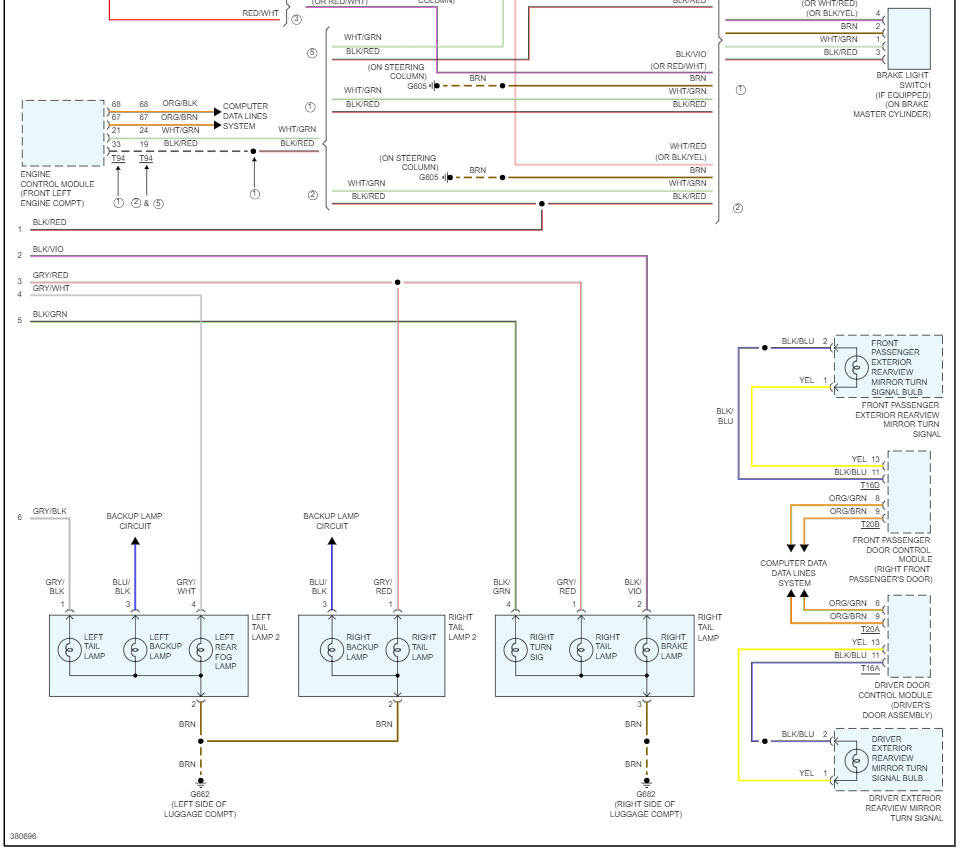Click connector label 'T16D'
The width and height of the screenshot is (967, 849).
870,485
